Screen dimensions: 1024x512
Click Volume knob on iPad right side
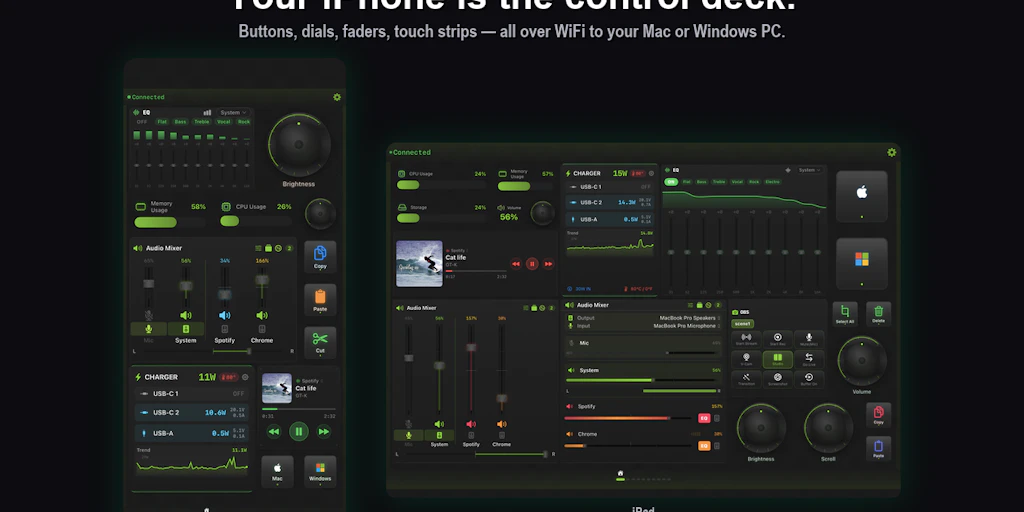point(861,361)
